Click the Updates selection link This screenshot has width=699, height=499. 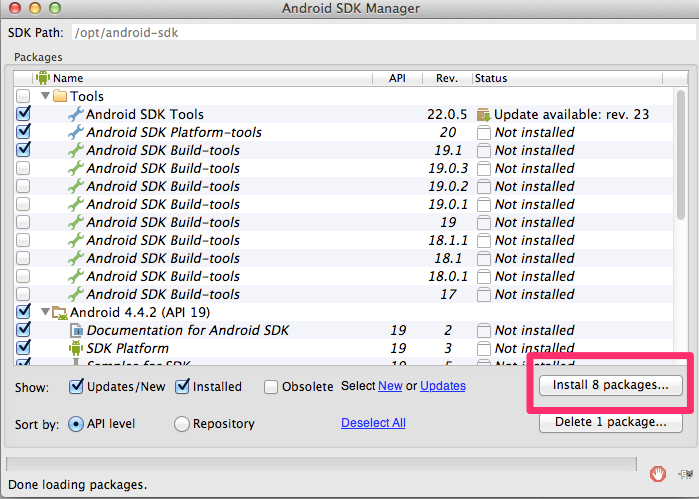click(443, 386)
